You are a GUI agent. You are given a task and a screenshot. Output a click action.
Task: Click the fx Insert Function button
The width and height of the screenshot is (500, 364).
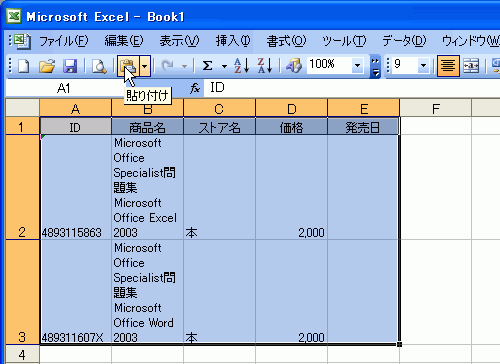click(x=195, y=88)
